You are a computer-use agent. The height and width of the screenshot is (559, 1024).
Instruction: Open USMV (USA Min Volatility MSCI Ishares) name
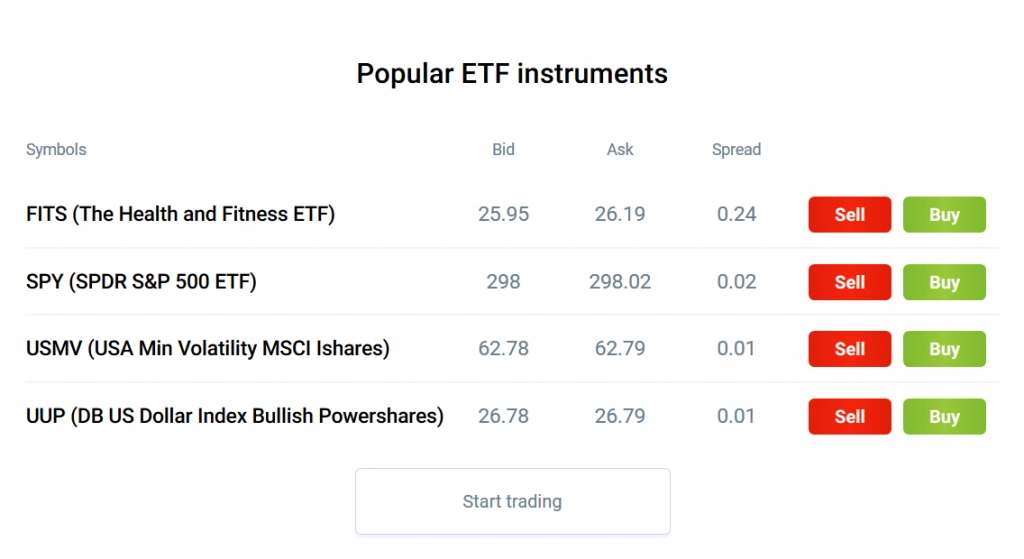208,349
